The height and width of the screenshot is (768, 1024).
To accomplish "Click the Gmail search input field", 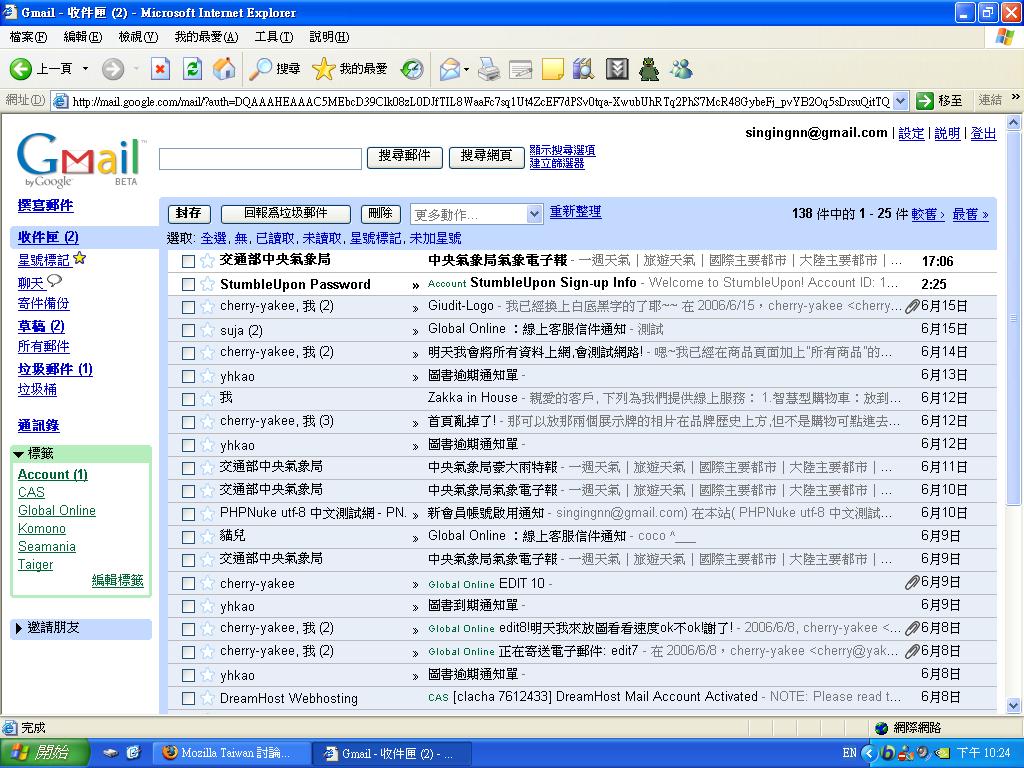I will tap(260, 158).
